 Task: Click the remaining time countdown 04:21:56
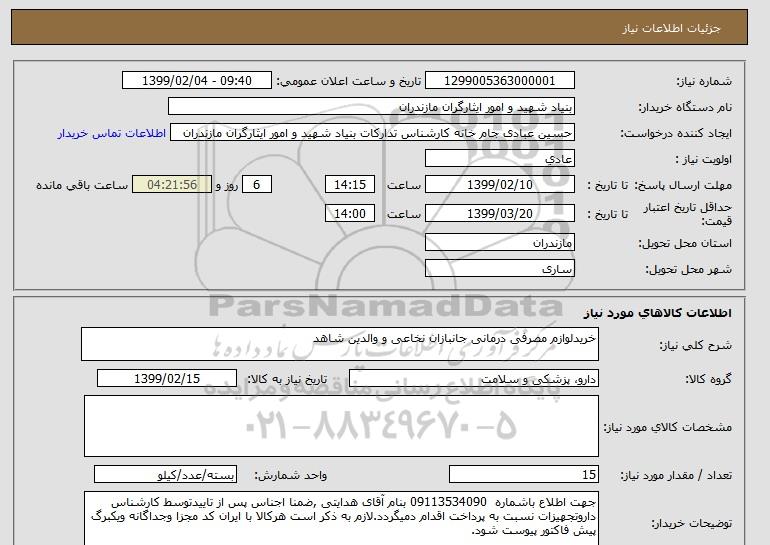tap(172, 185)
